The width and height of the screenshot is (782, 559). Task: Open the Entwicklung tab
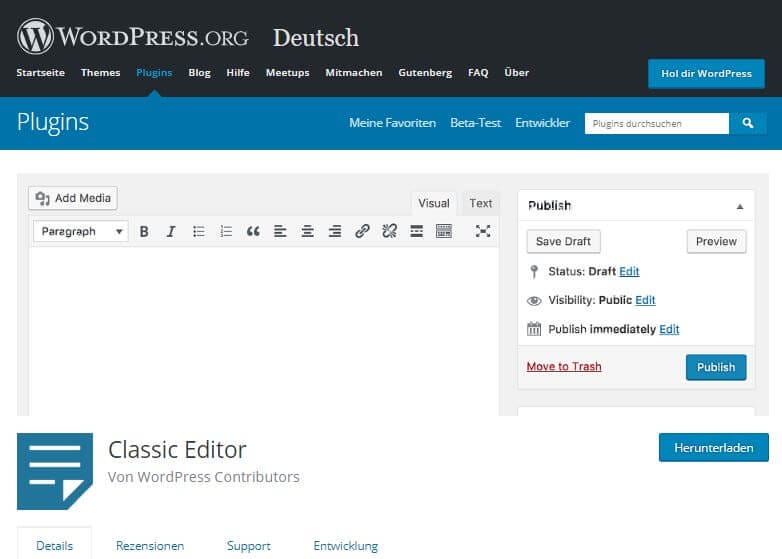point(346,546)
